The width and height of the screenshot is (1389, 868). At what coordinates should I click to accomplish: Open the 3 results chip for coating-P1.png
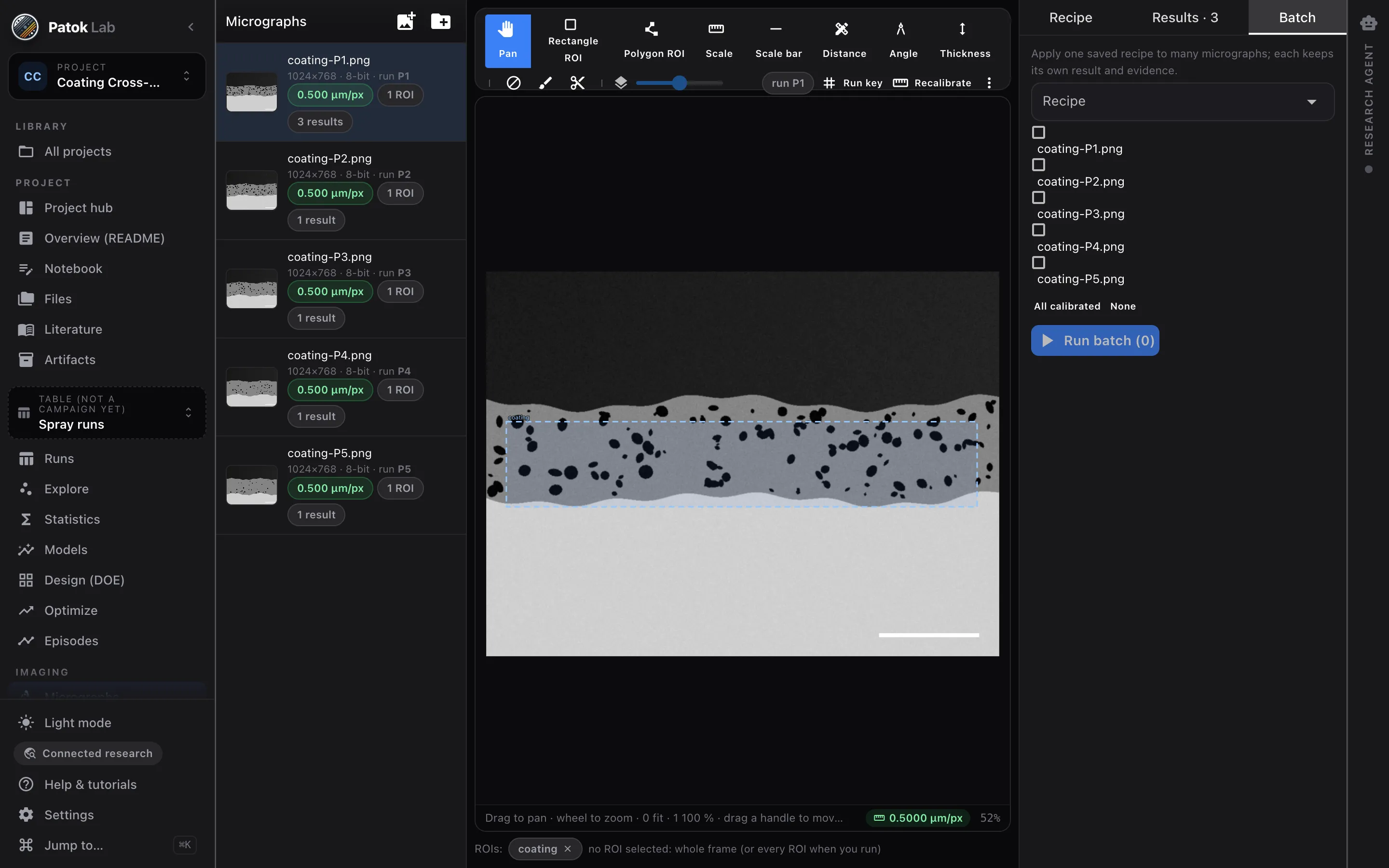point(320,122)
